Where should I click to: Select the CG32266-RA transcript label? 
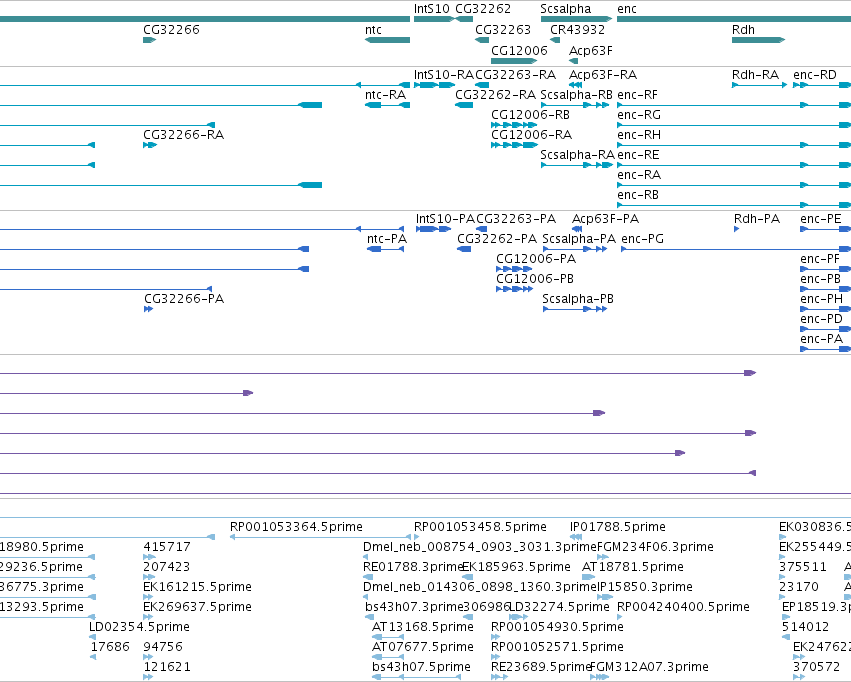(183, 135)
